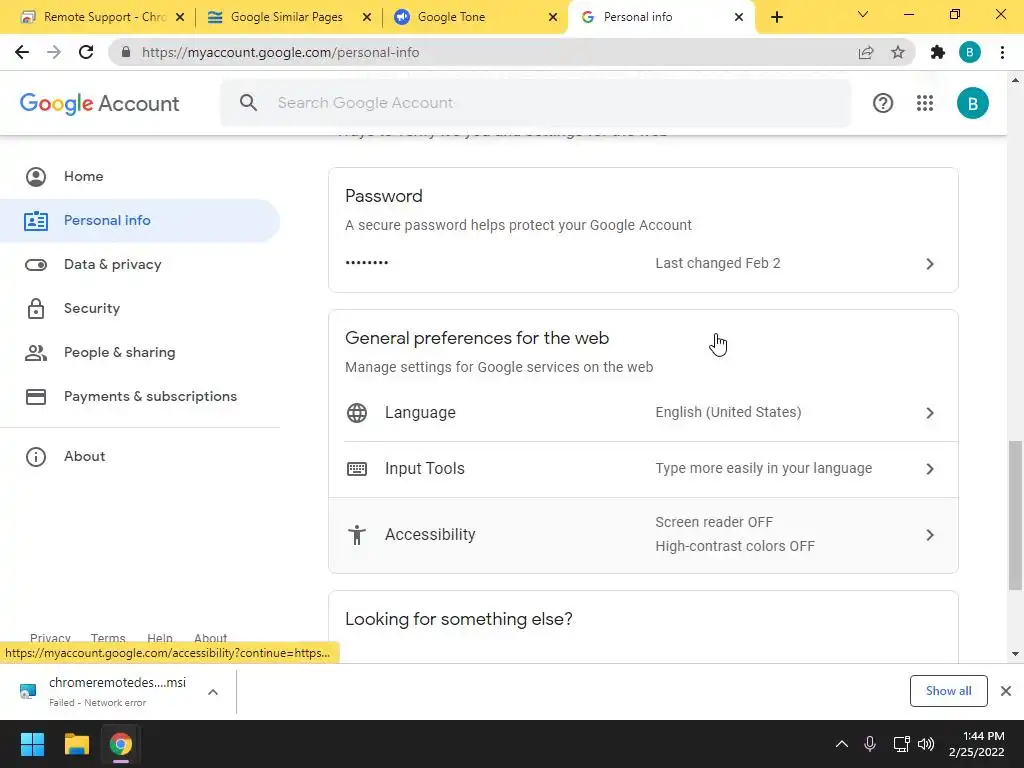Share this page via address bar icon
Screen dimensions: 1024x768
coord(866,52)
